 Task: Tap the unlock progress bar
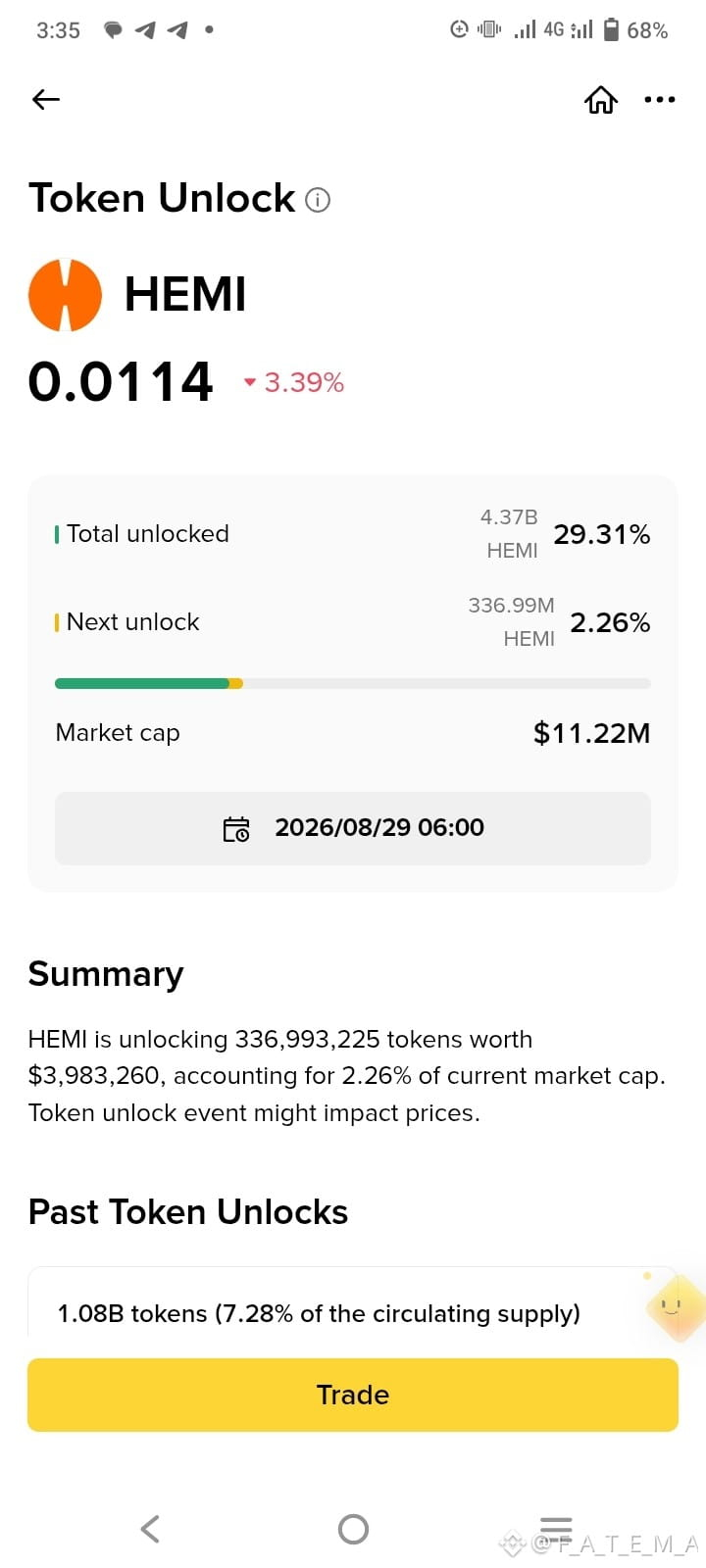point(353,684)
